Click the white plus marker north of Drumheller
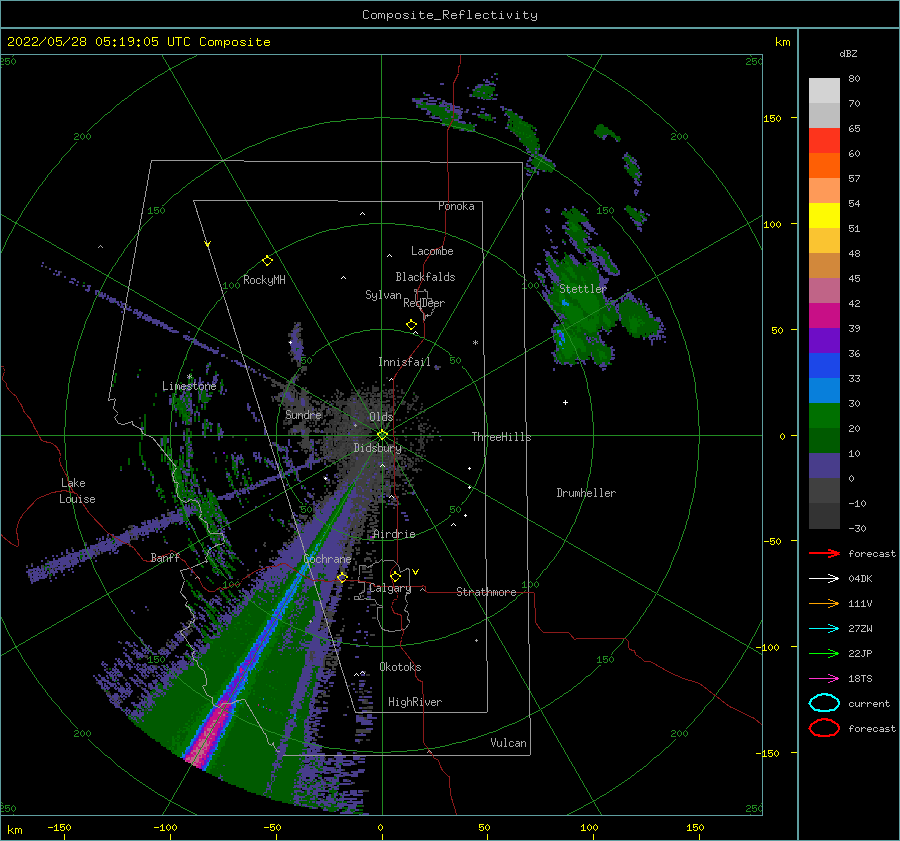Image resolution: width=900 pixels, height=841 pixels. (565, 402)
